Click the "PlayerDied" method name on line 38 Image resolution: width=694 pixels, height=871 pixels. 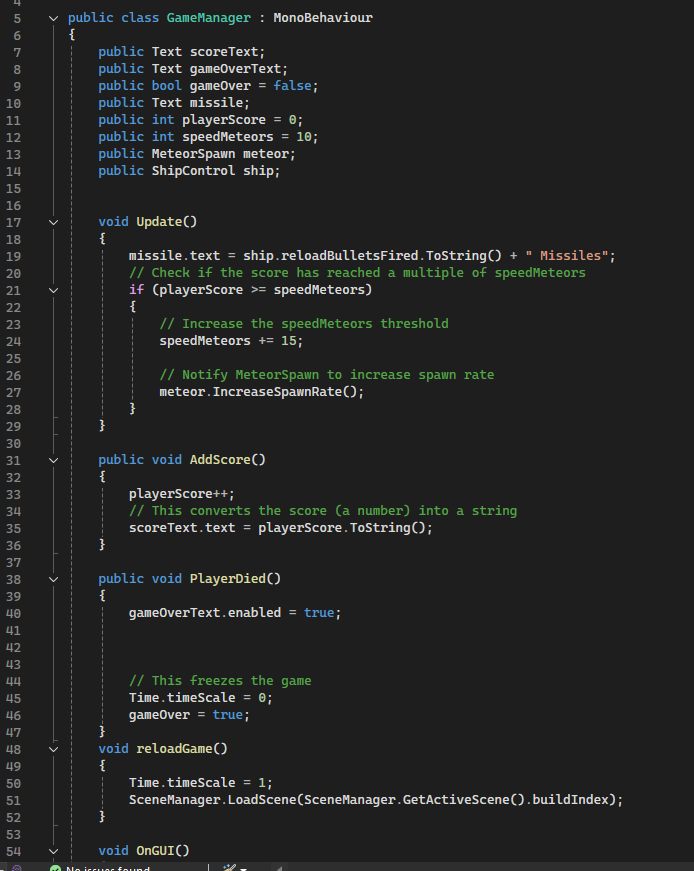pos(228,579)
